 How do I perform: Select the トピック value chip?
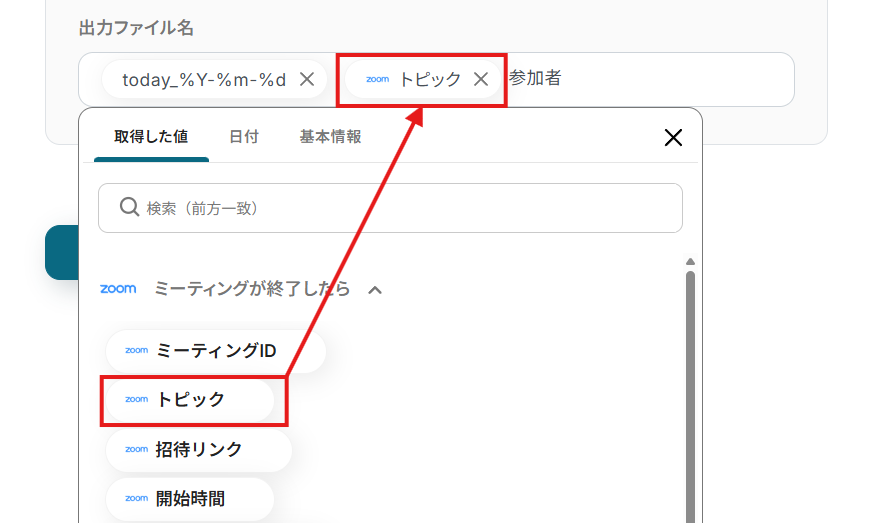[190, 400]
